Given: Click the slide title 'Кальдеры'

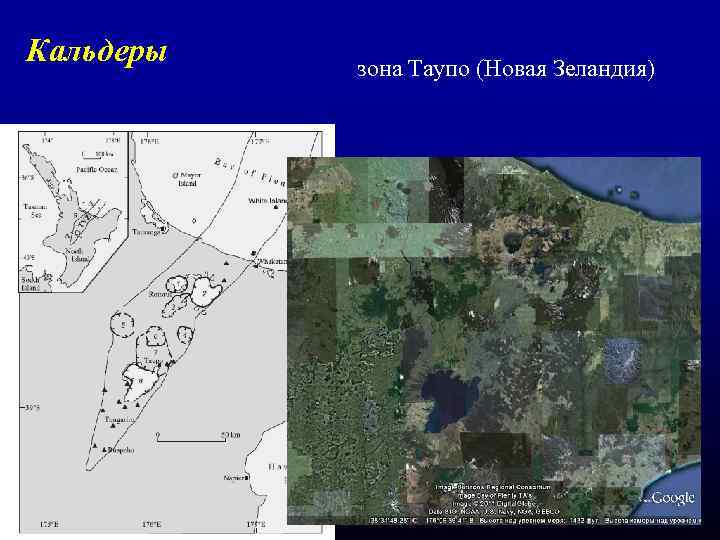Looking at the screenshot, I should 96,51.
